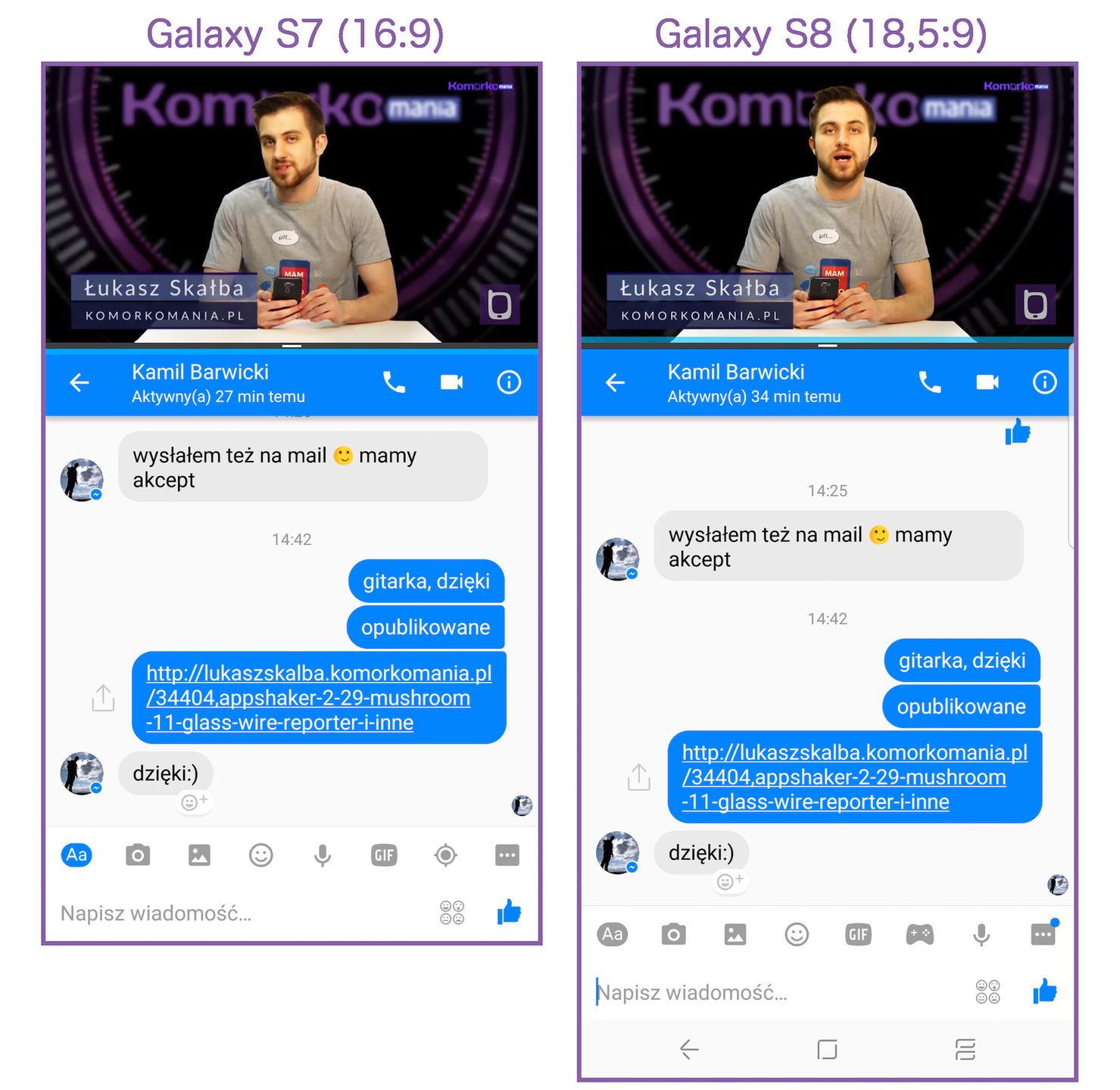Tap the back arrow in S8 Messenger header
Image resolution: width=1120 pixels, height=1090 pixels.
click(x=615, y=383)
